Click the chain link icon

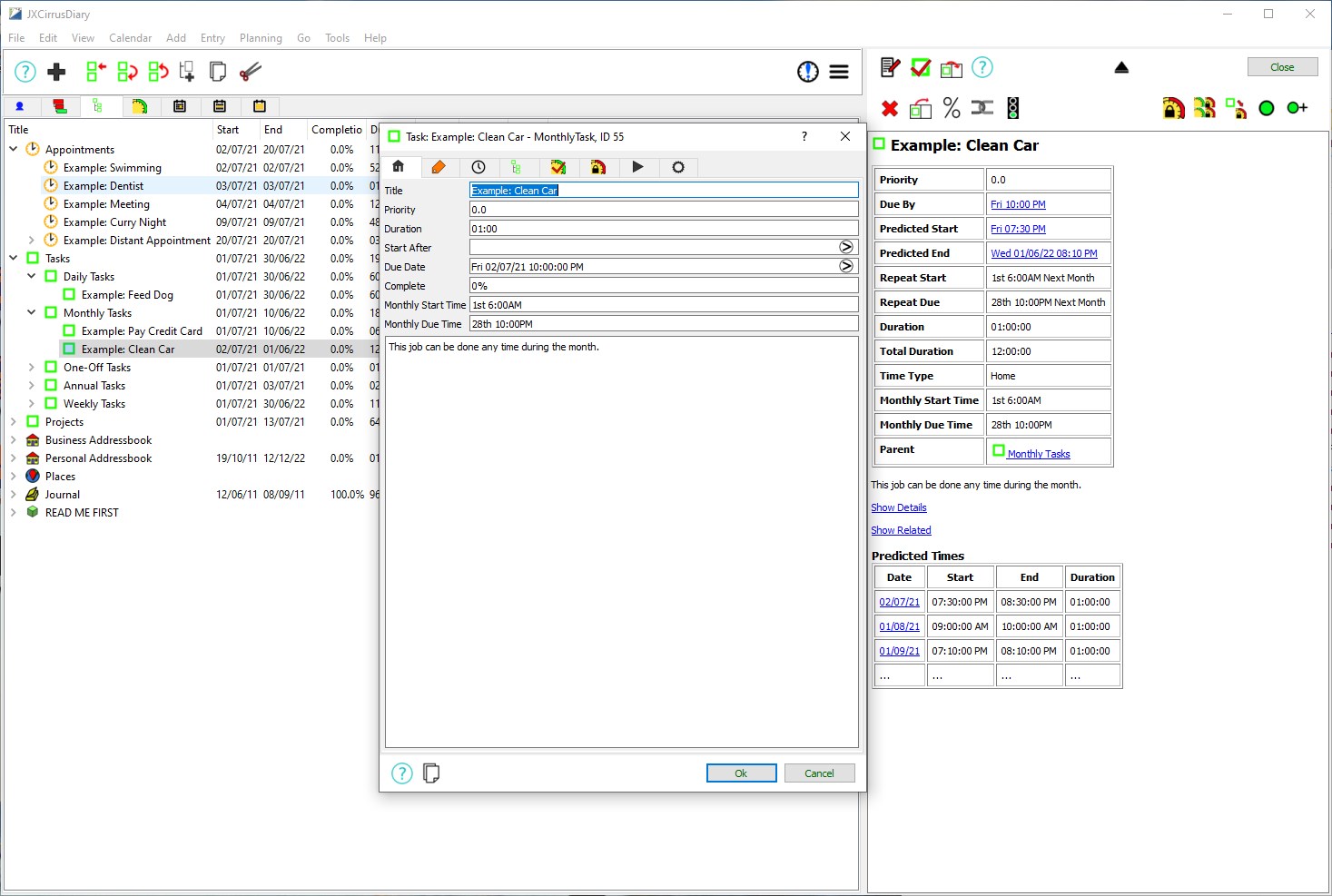tap(982, 108)
